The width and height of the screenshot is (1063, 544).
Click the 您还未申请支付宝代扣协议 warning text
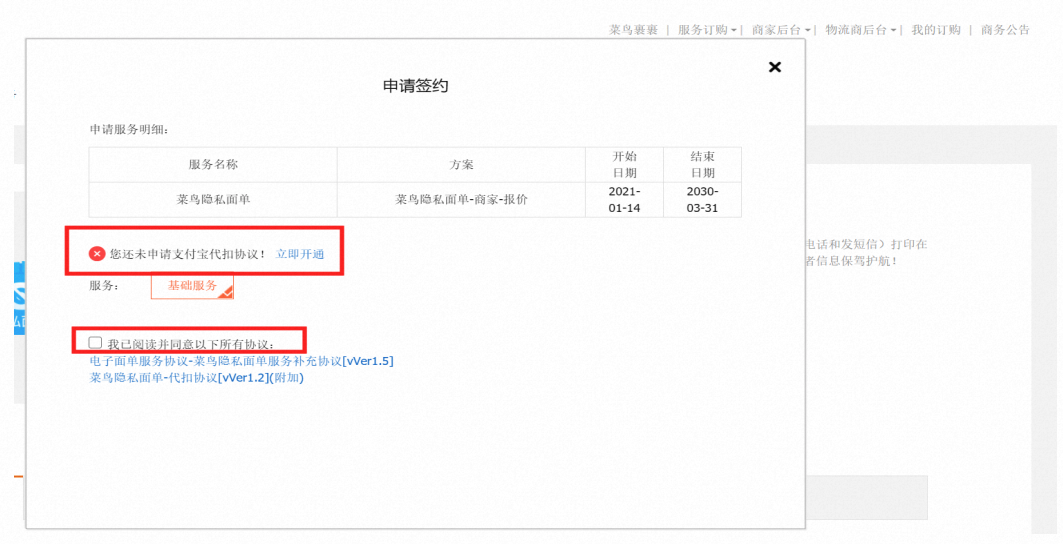pyautogui.click(x=187, y=254)
